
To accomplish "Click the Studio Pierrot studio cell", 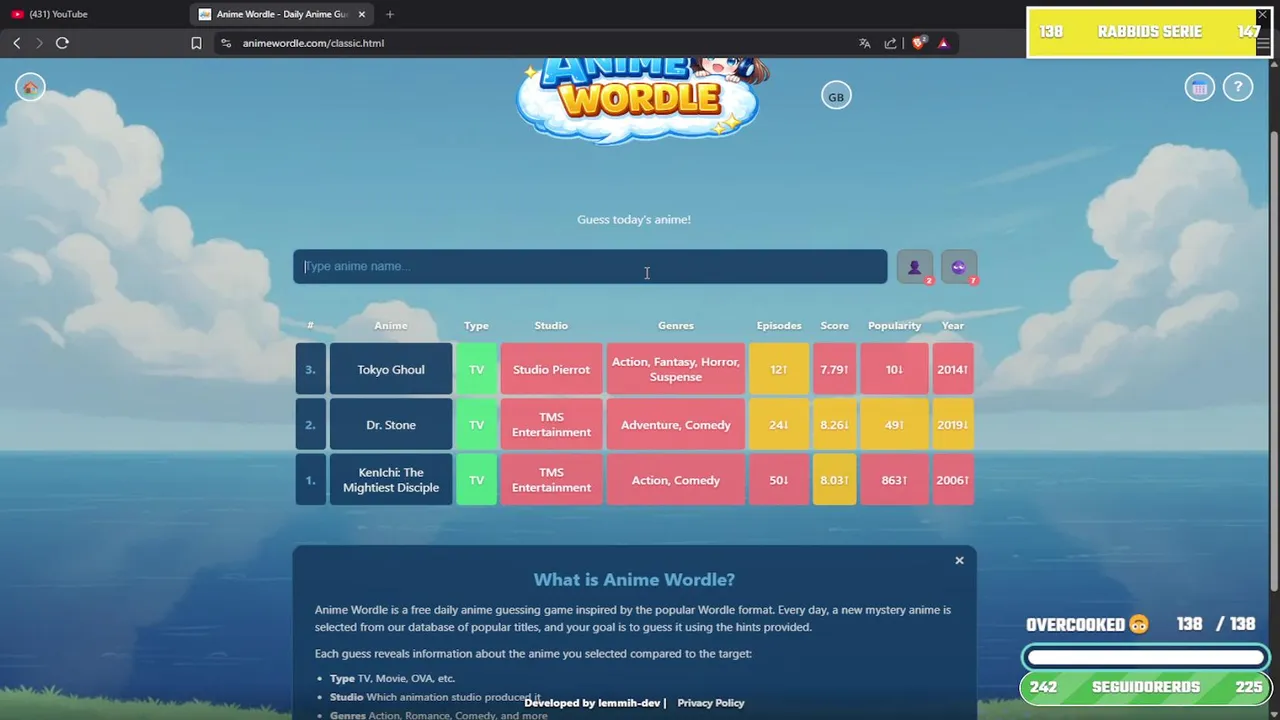I will point(551,370).
